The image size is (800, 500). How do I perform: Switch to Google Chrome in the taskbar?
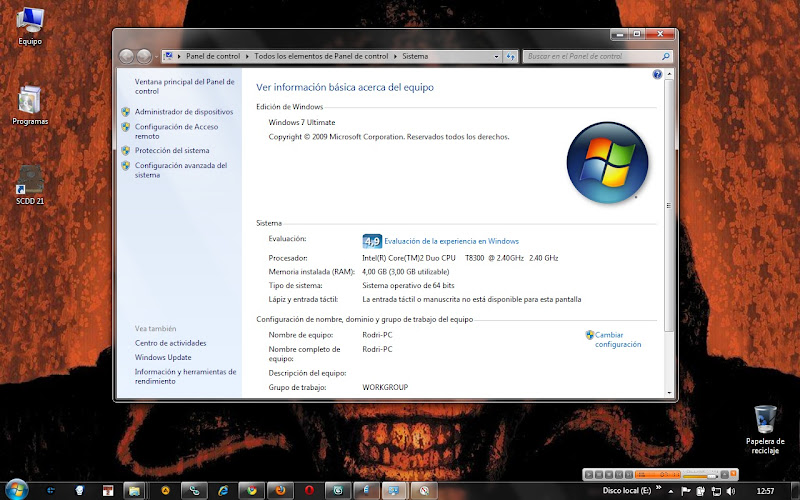click(252, 491)
